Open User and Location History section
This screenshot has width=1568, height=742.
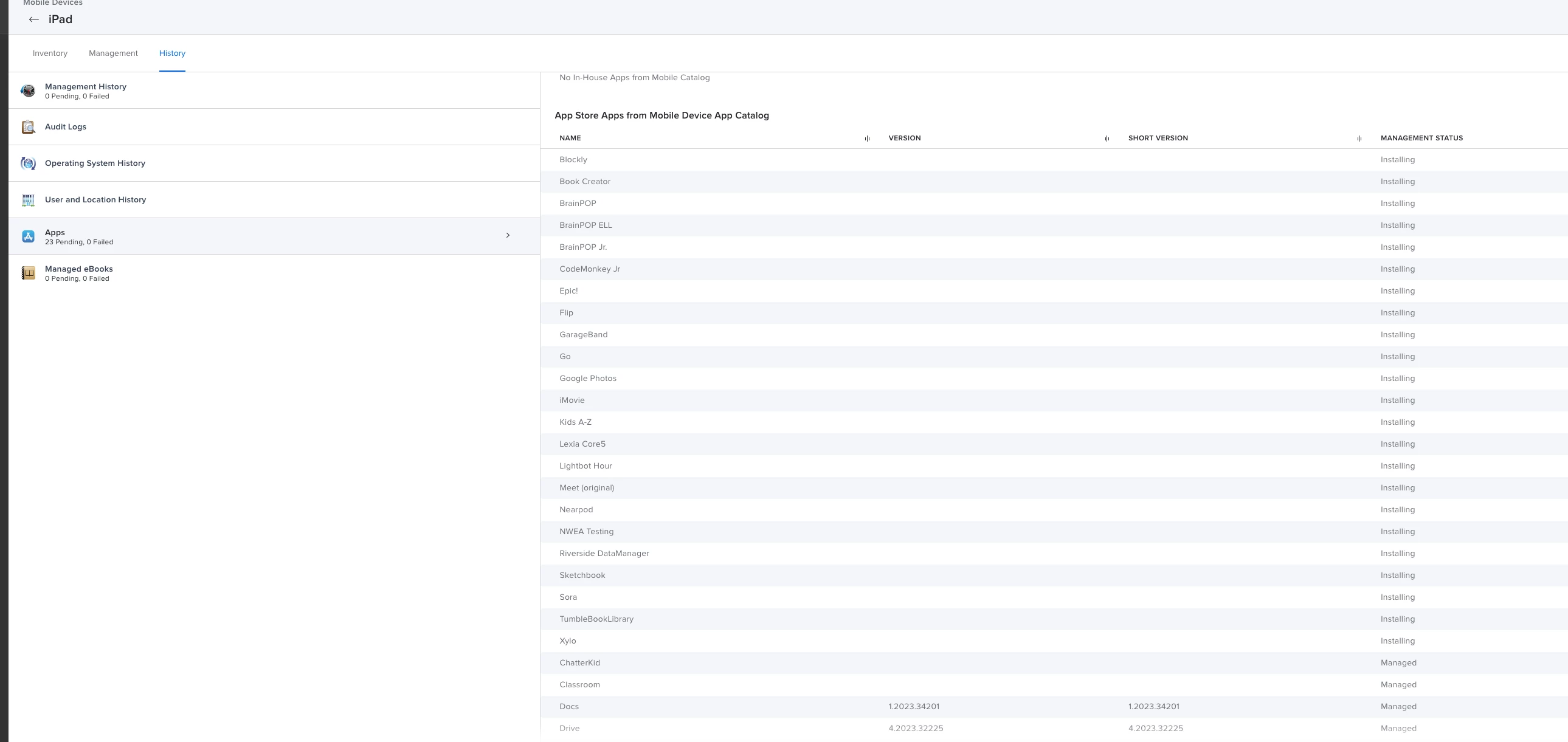tap(274, 200)
